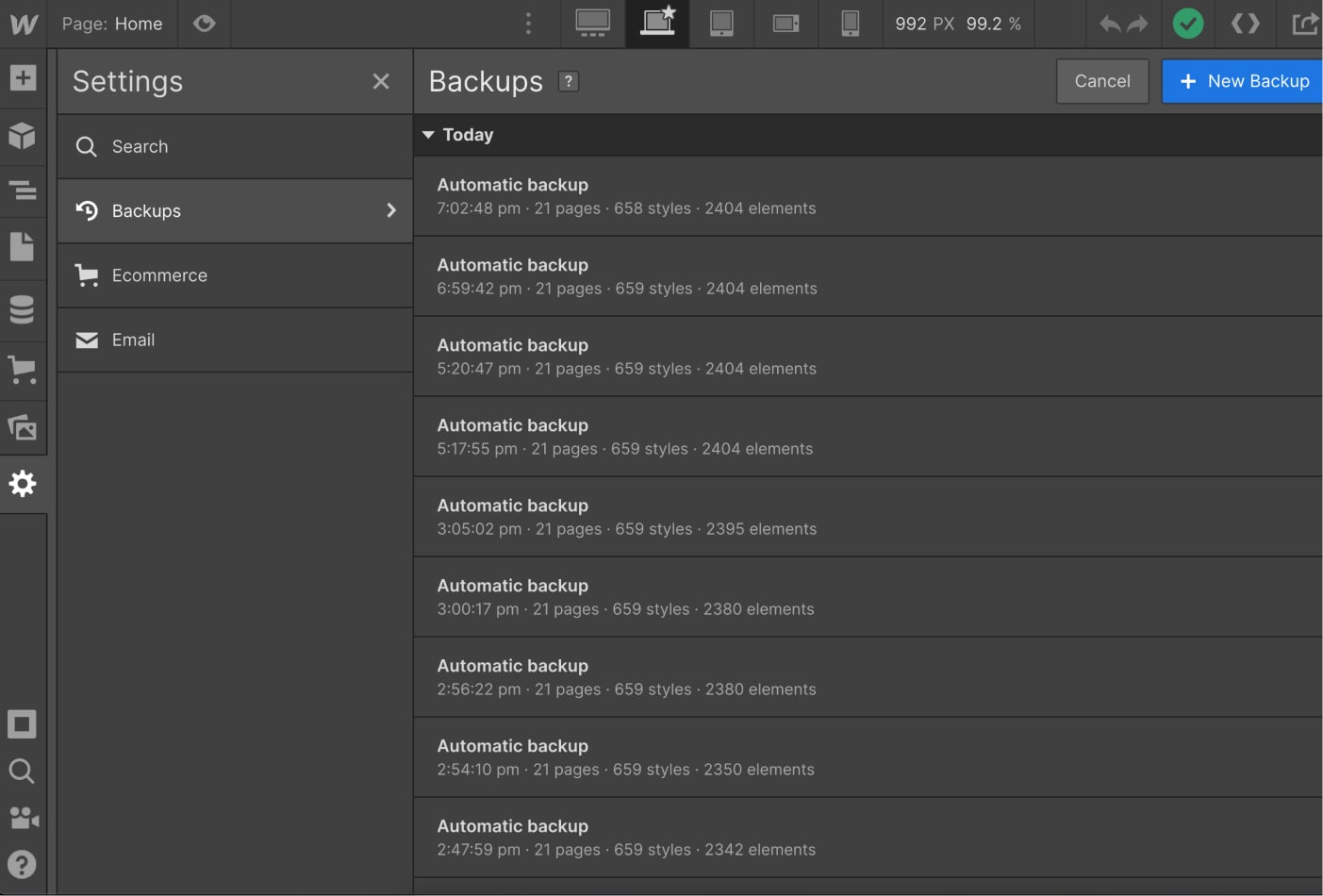This screenshot has height=896, width=1323.
Task: Open the Add Elements panel
Action: [23, 79]
